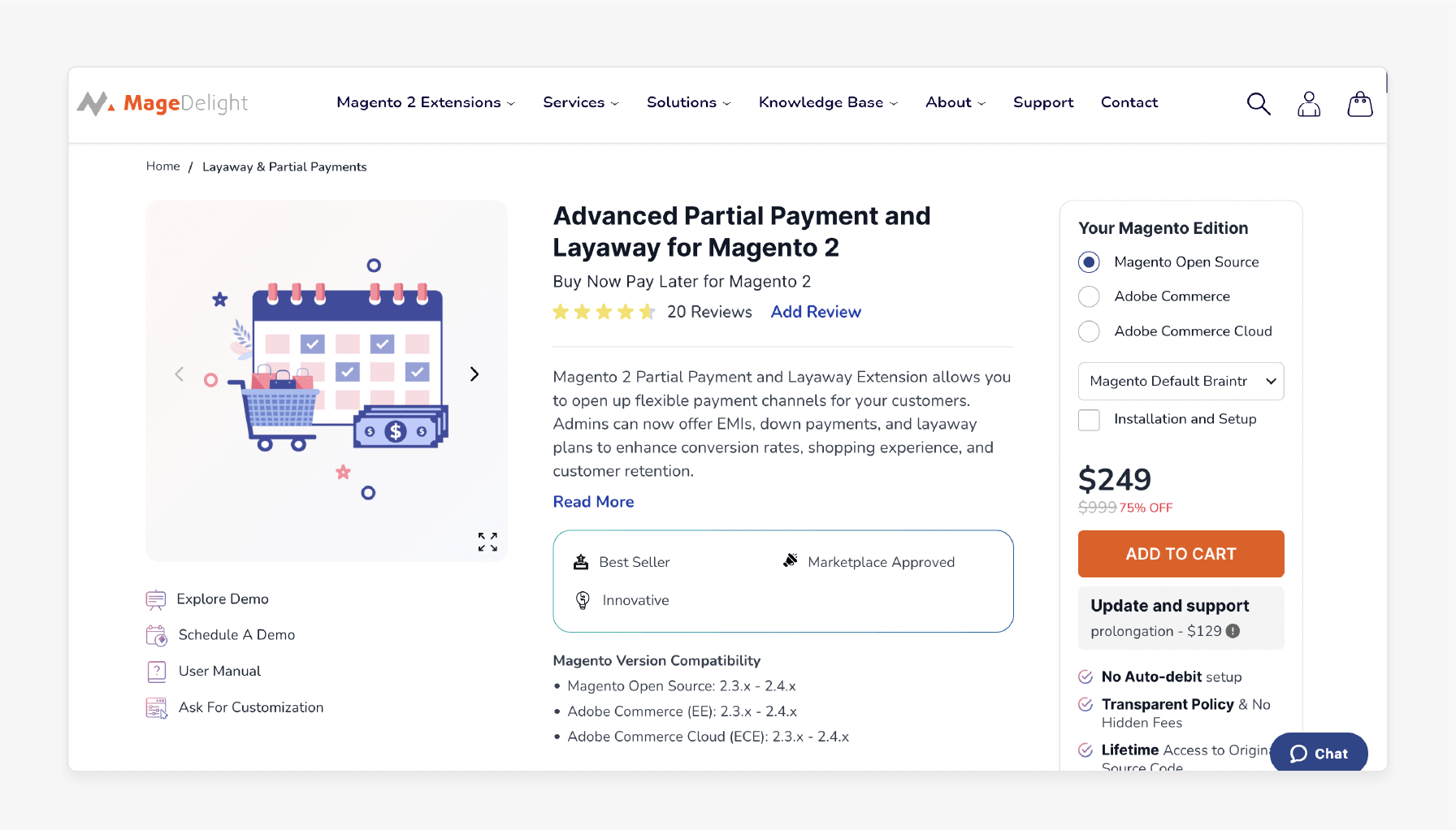Click the product calendar illustration
Viewport: 1456px width, 830px height.
(x=327, y=380)
